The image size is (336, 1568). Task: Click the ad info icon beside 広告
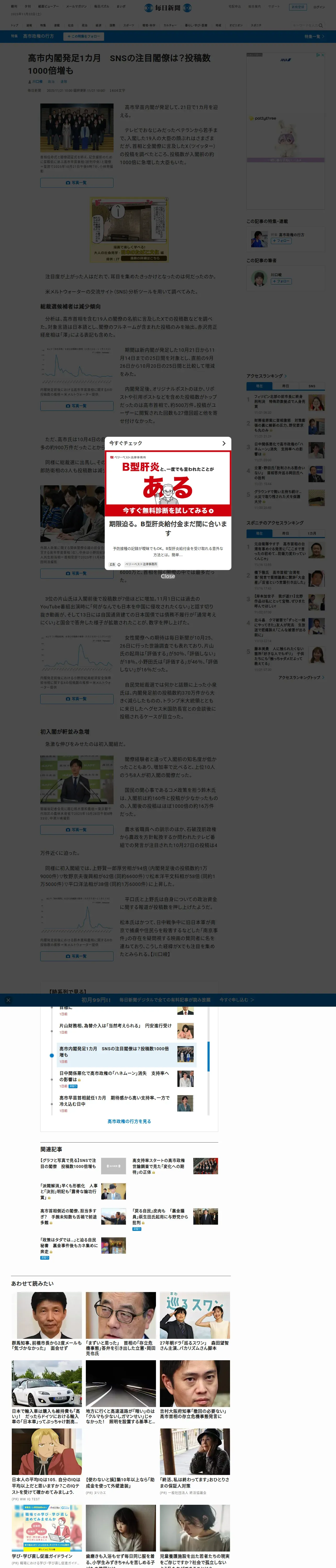coord(119,564)
